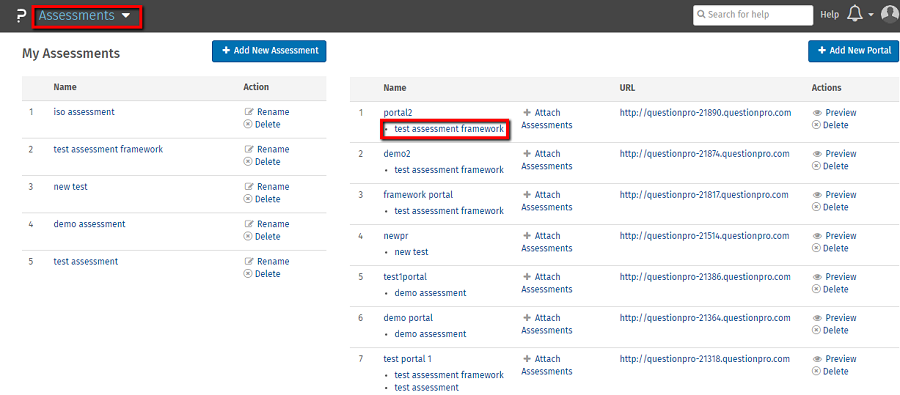This screenshot has width=900, height=395.
Task: Delete test portal 1
Action: pyautogui.click(x=830, y=371)
